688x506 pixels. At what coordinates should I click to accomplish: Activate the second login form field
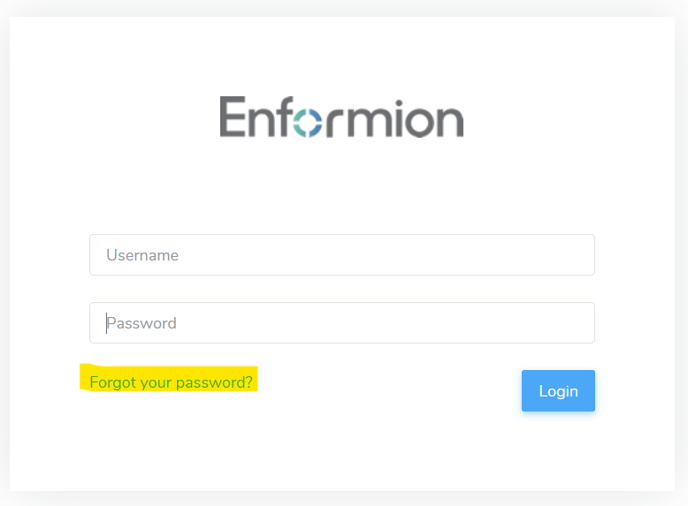pos(342,323)
